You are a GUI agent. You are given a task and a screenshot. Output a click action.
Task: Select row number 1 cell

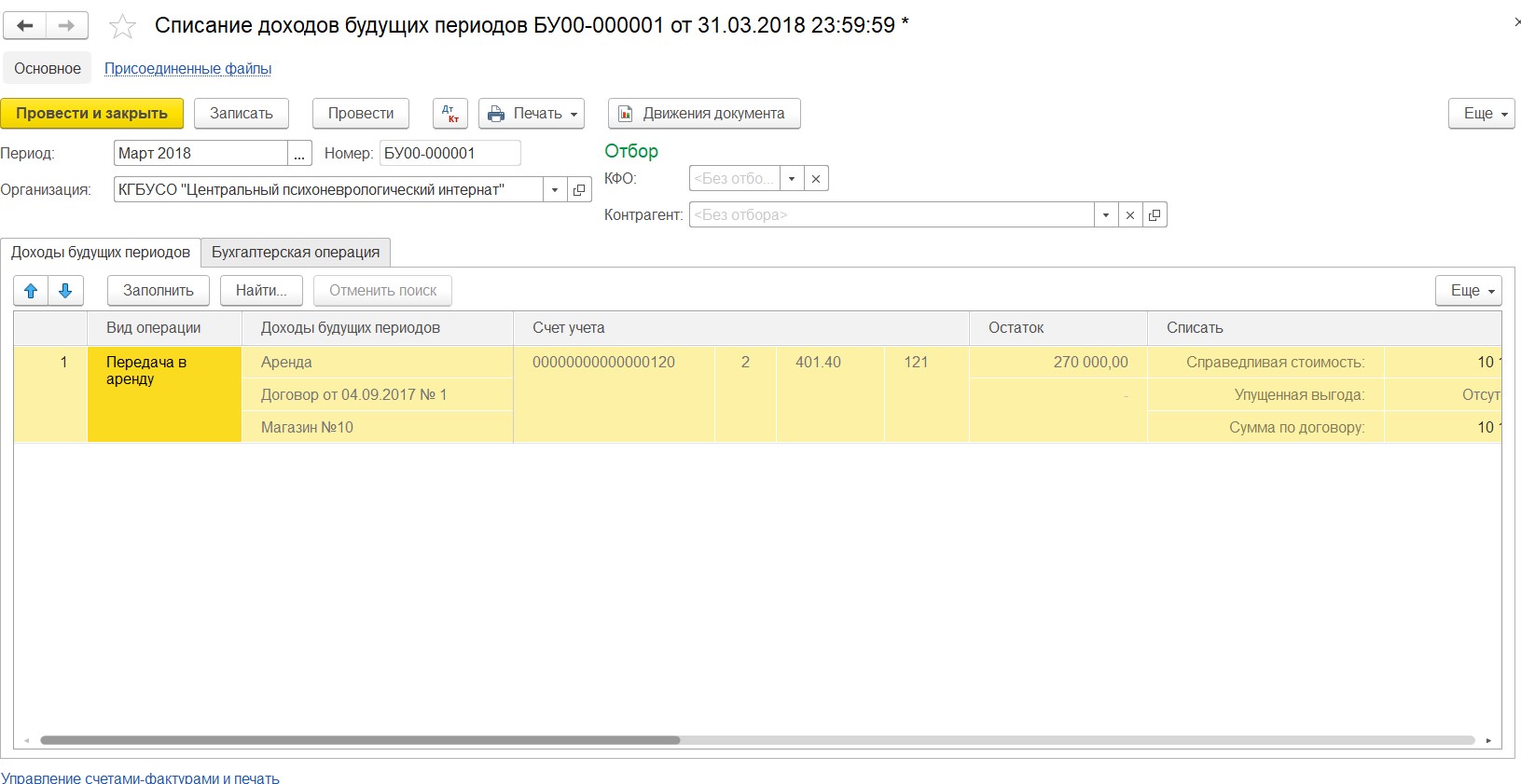pos(50,394)
